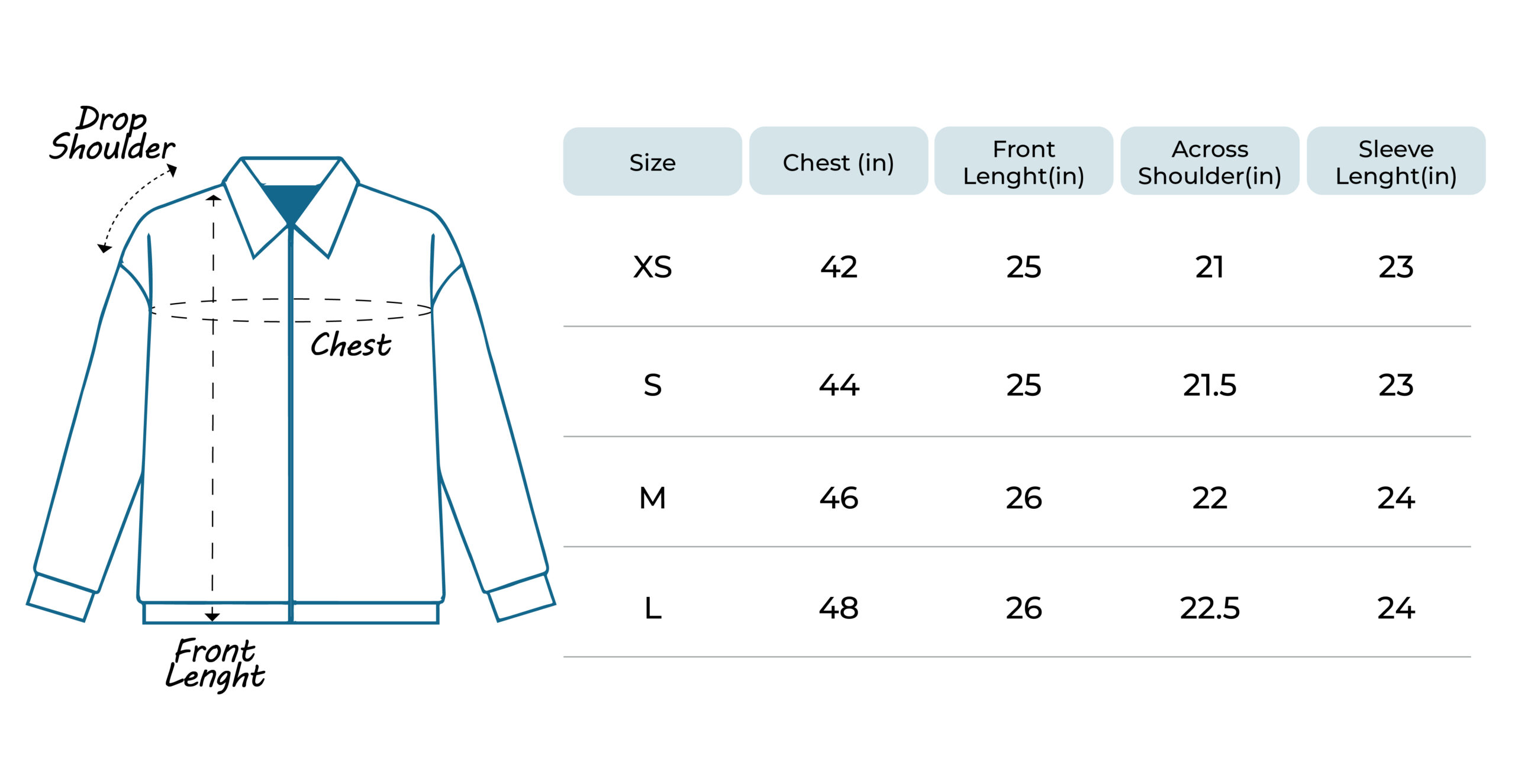Click the Drop Shoulder handwritten label

pyautogui.click(x=112, y=134)
